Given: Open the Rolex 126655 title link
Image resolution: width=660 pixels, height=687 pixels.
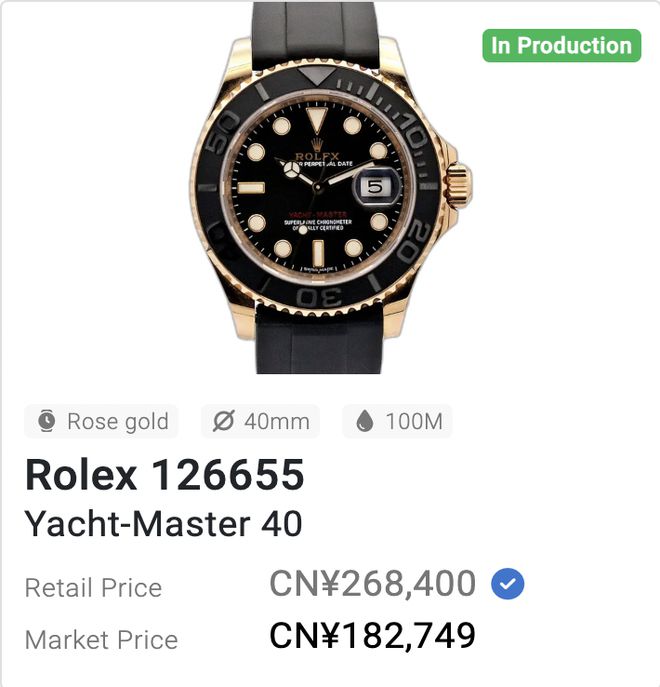Looking at the screenshot, I should coord(164,476).
